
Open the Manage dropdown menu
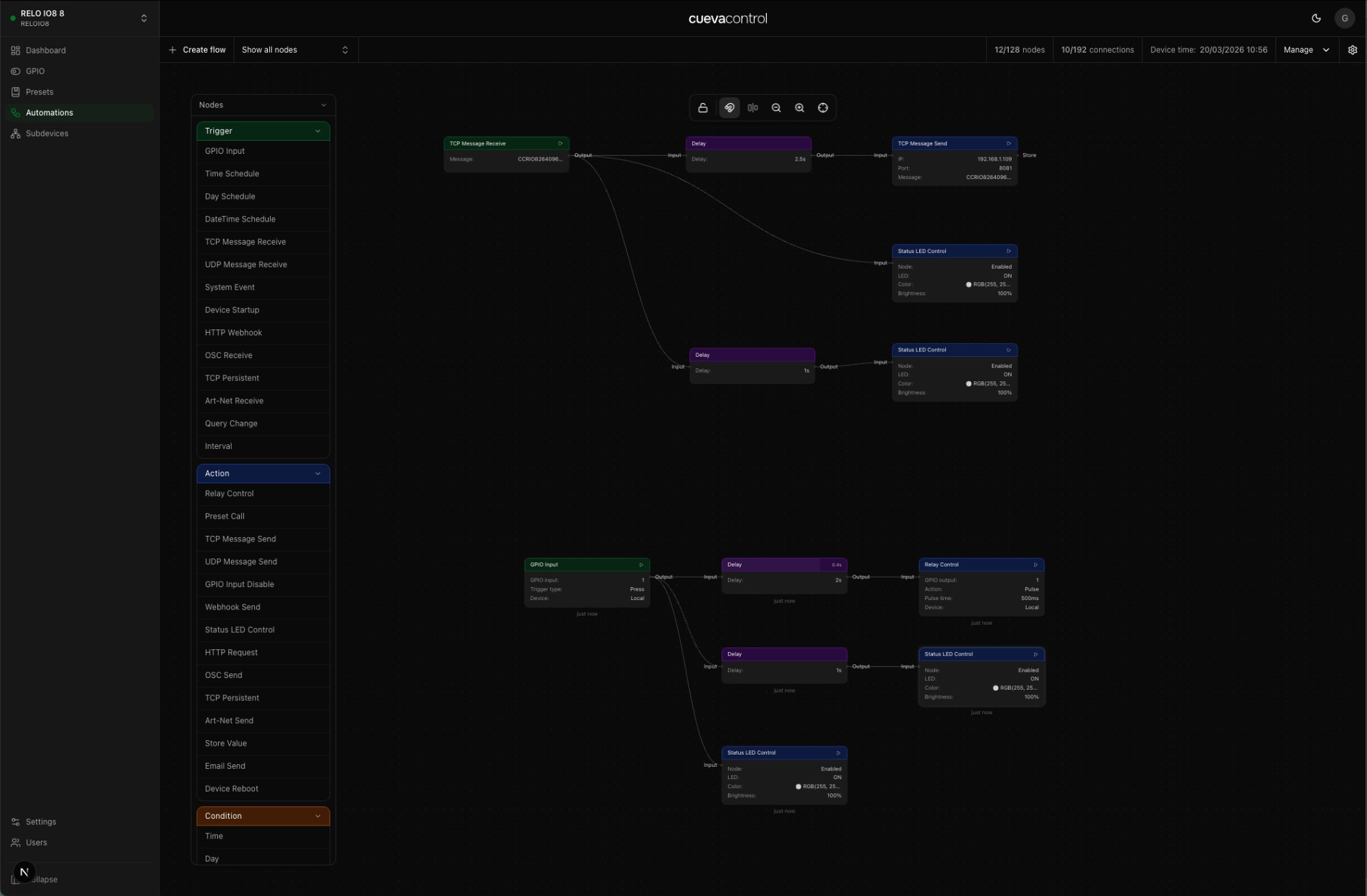coord(1305,49)
